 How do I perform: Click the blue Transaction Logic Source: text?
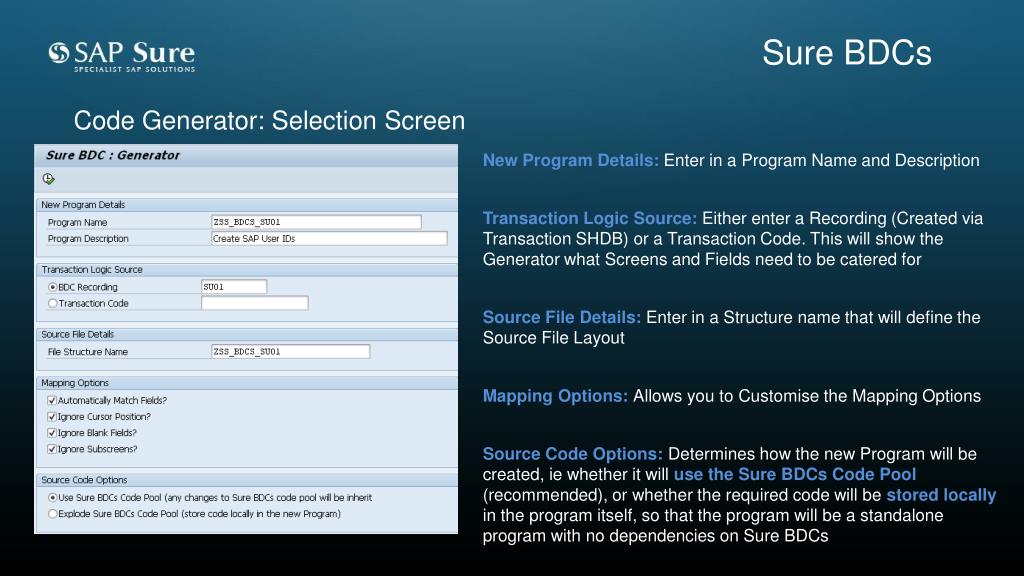pyautogui.click(x=590, y=218)
